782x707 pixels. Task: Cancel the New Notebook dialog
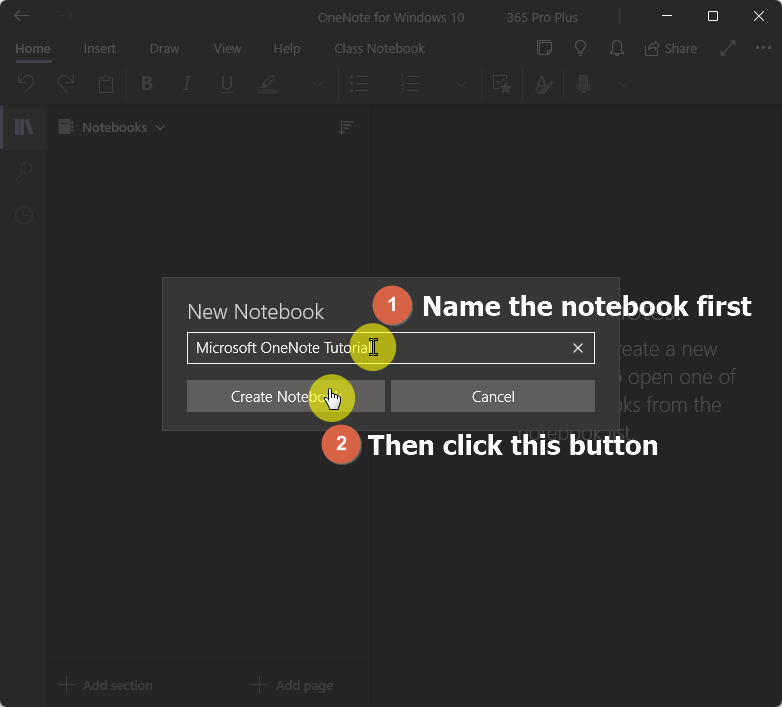493,396
